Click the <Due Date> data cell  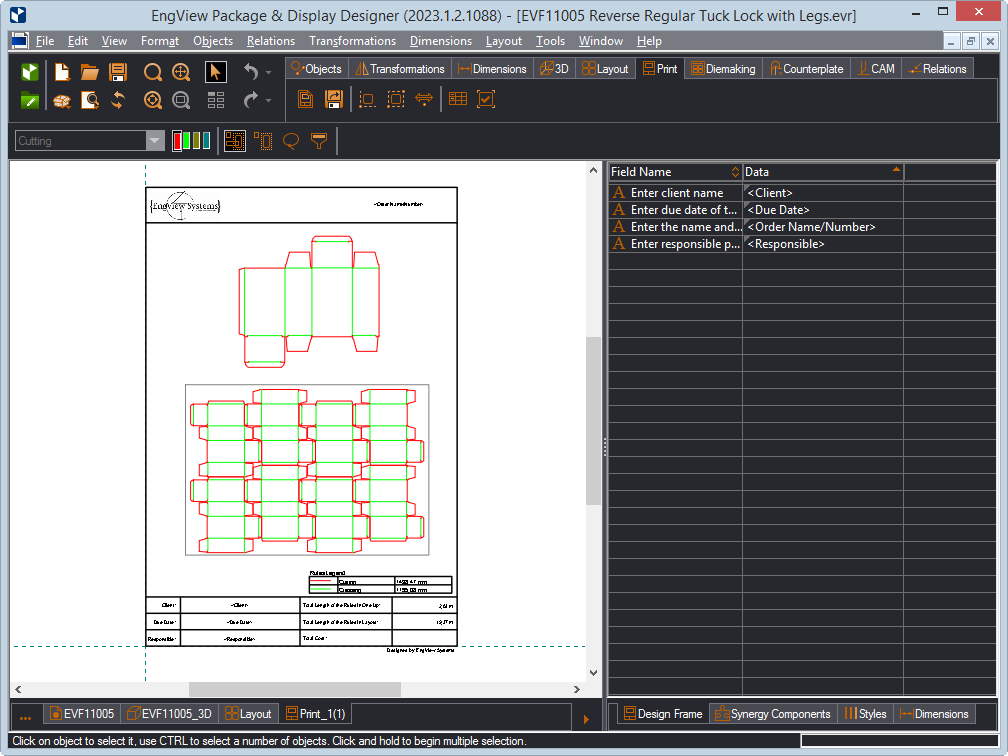823,210
